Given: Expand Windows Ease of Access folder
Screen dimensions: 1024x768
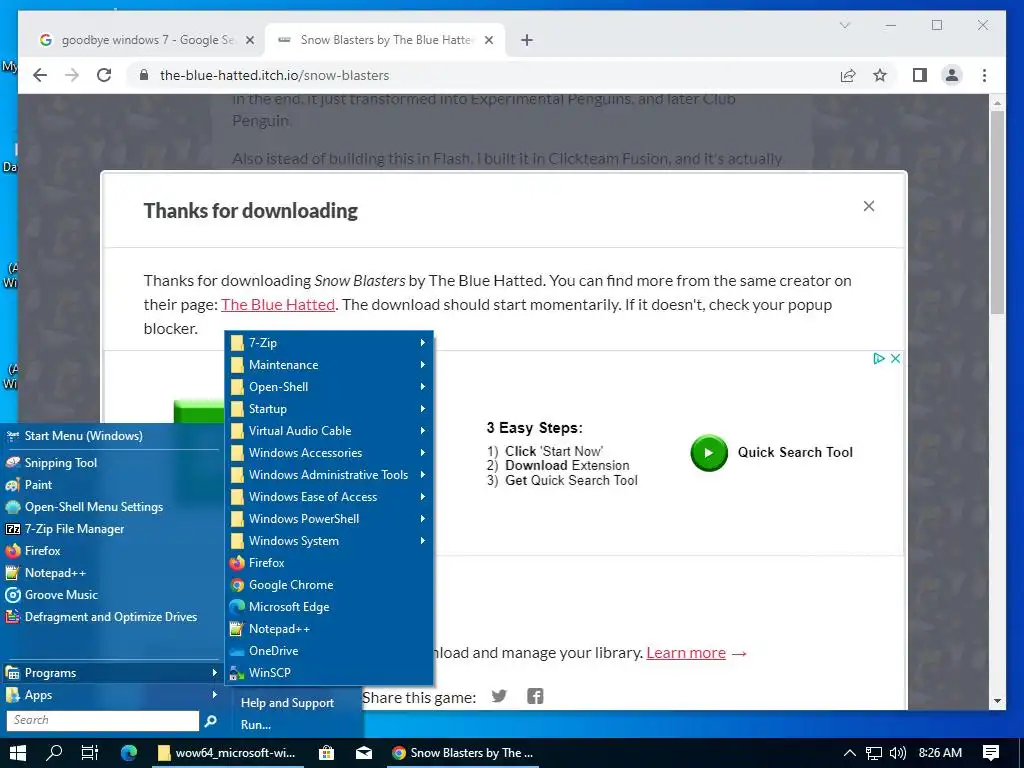Looking at the screenshot, I should click(x=329, y=497).
